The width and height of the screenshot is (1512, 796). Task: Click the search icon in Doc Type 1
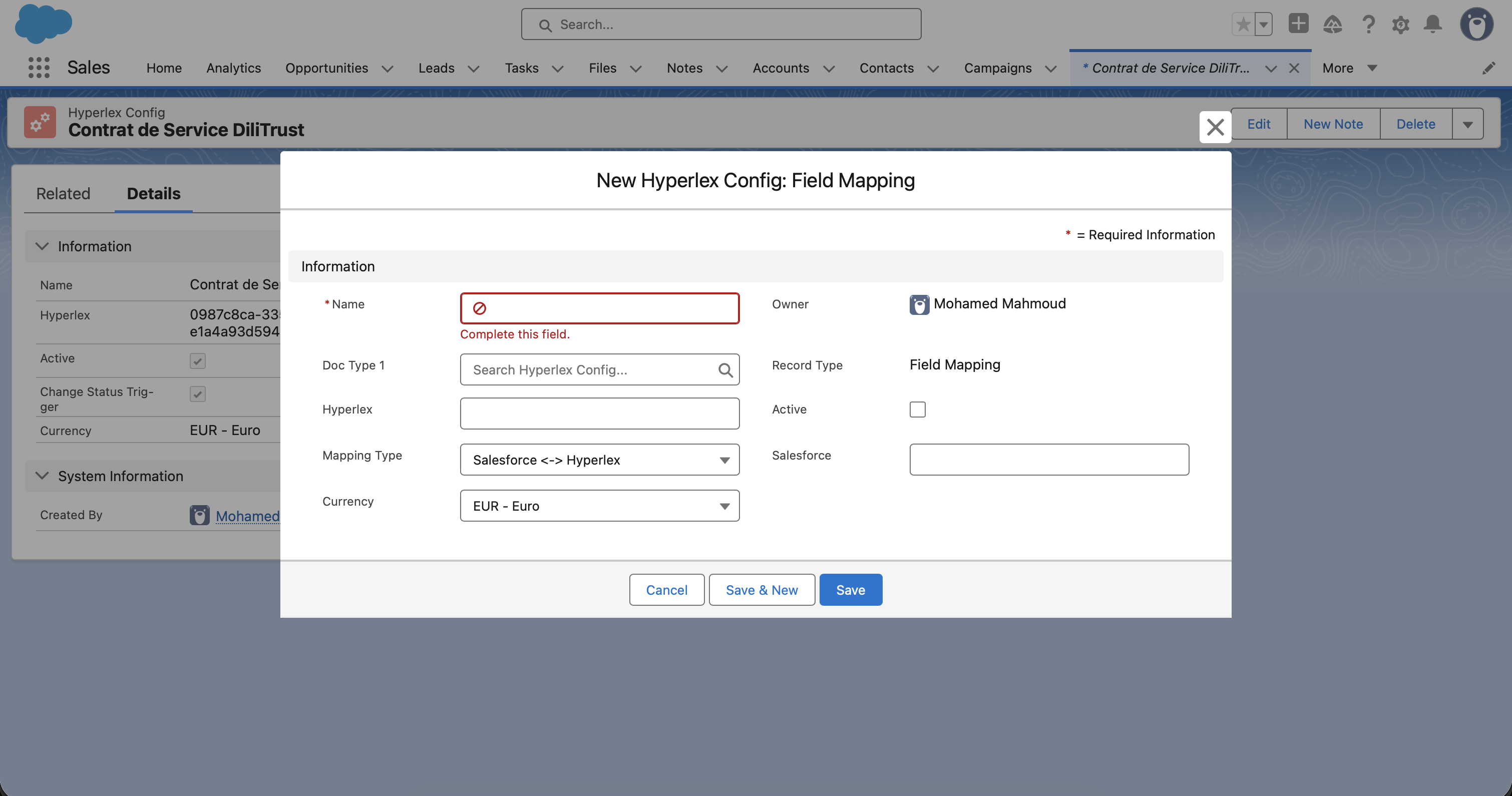coord(725,370)
